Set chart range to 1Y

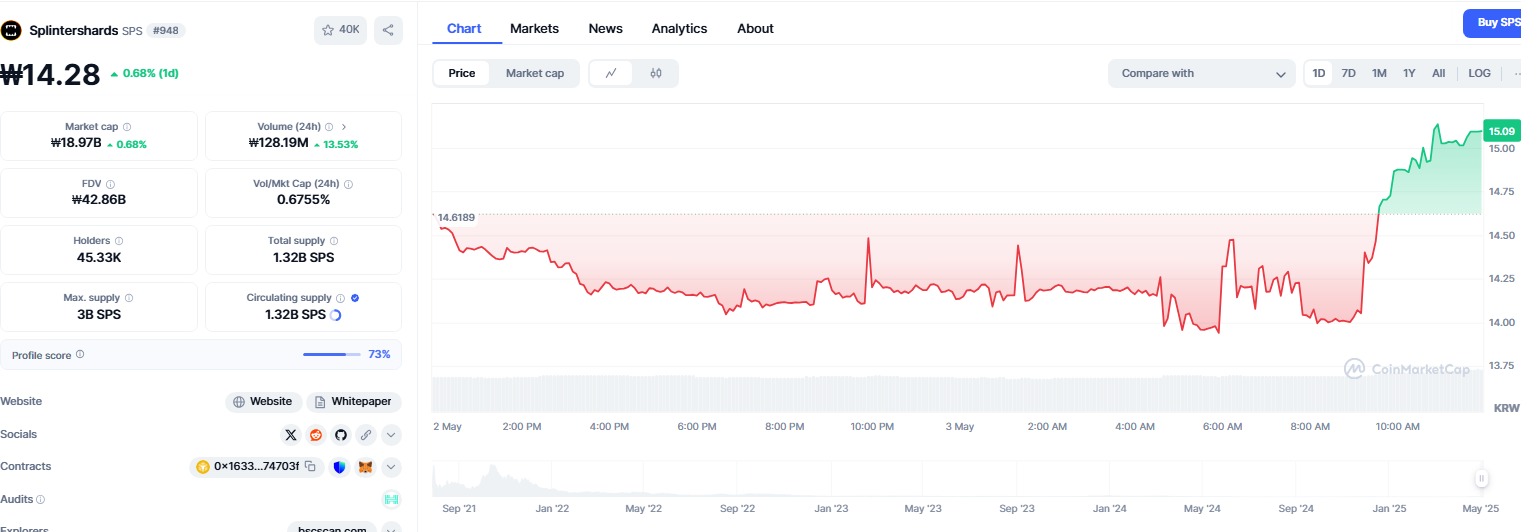(x=1409, y=73)
